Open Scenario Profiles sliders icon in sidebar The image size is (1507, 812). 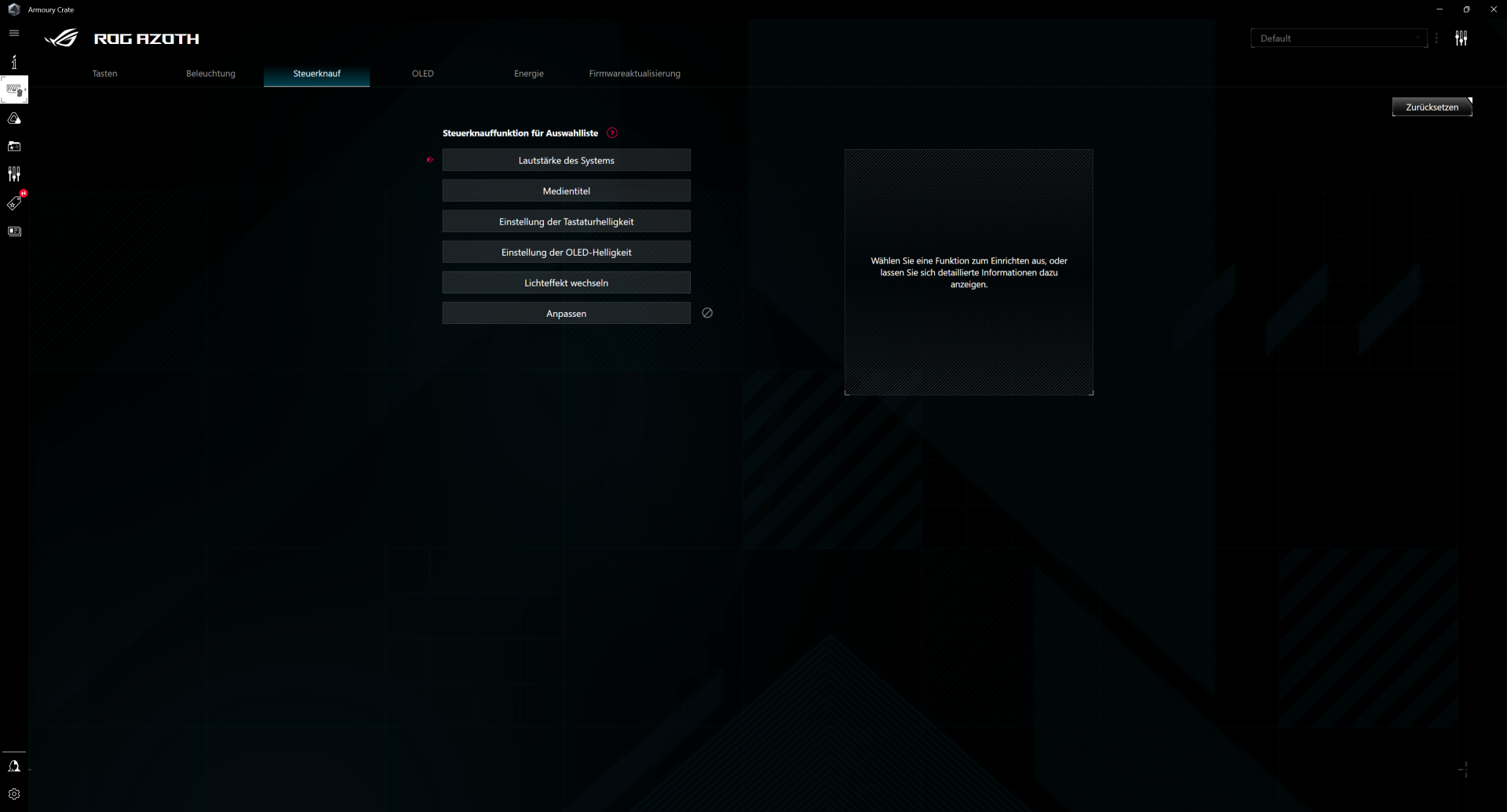tap(14, 174)
